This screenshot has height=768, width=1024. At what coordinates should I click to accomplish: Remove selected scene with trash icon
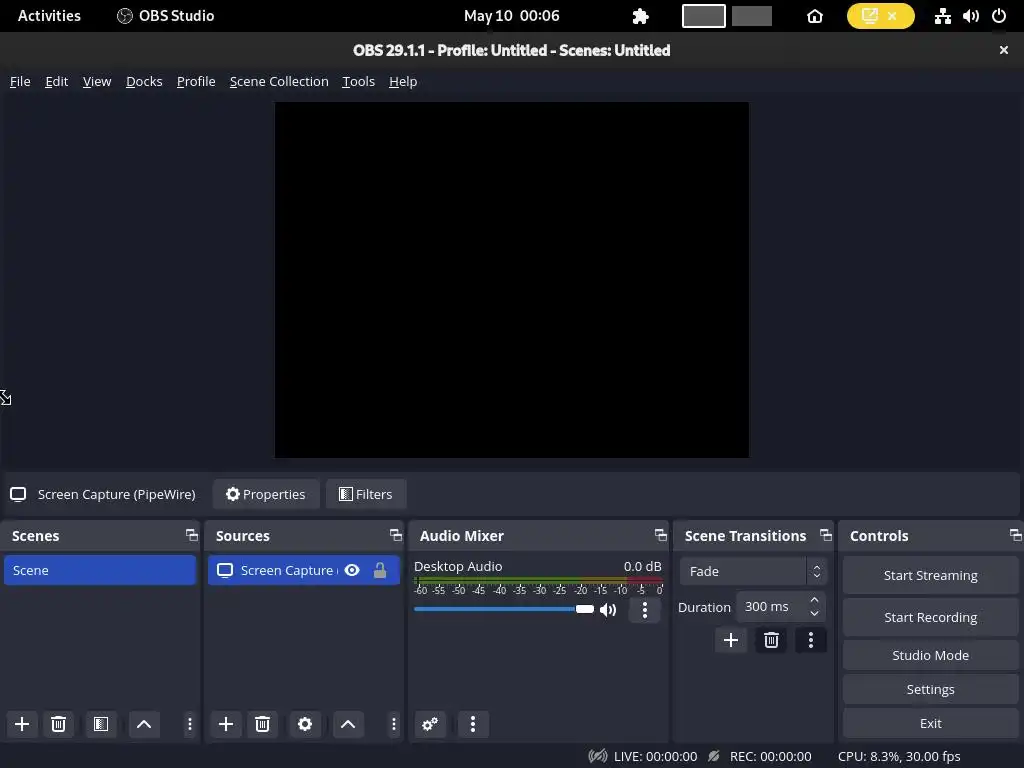[58, 724]
